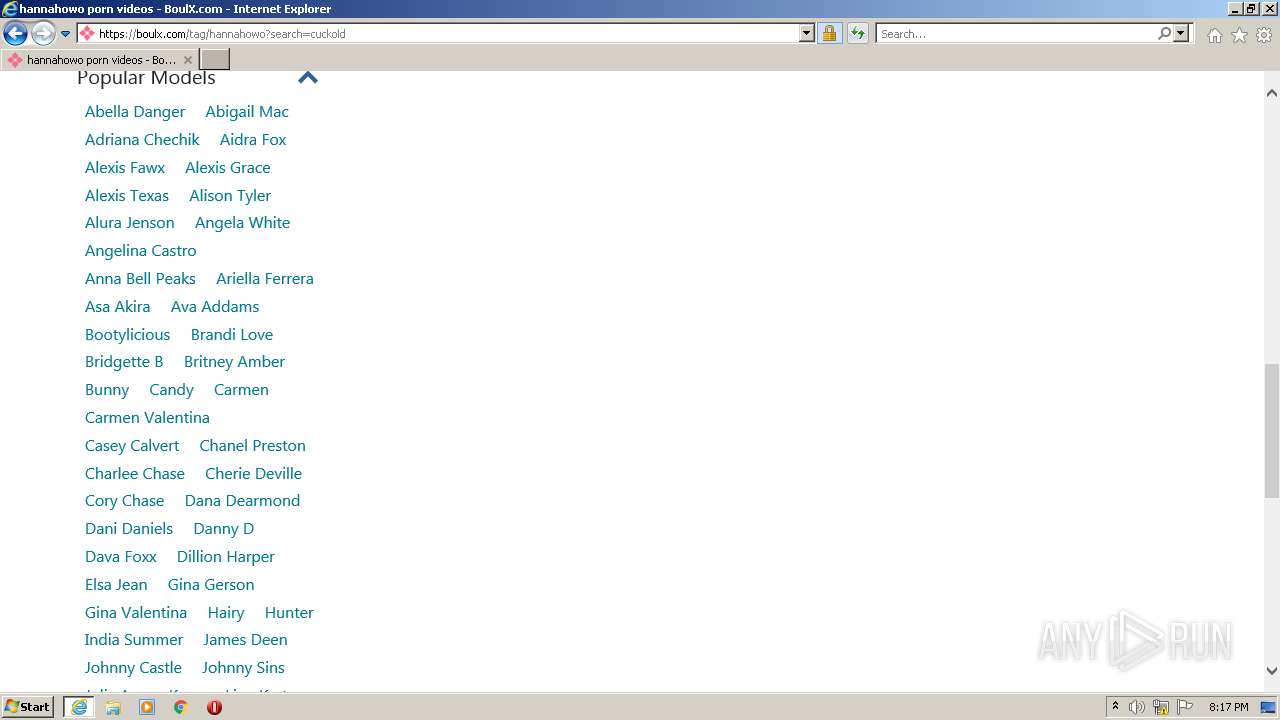This screenshot has width=1280, height=720.
Task: Open the Start menu
Action: coord(27,707)
